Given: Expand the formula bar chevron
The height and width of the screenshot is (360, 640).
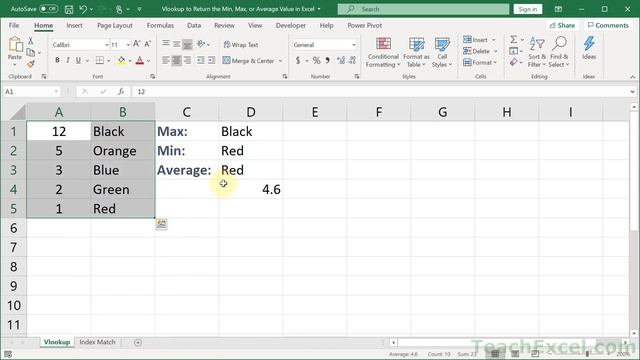Looking at the screenshot, I should (x=632, y=91).
